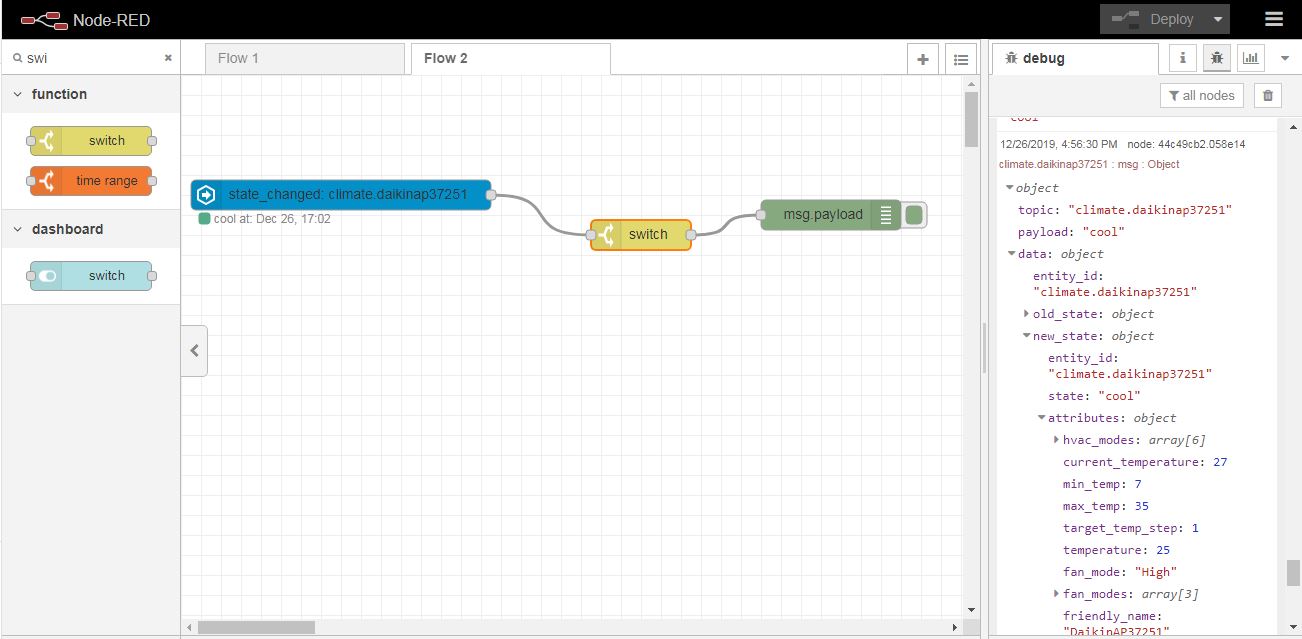The height and width of the screenshot is (639, 1302).
Task: Collapse the new_state object
Action: (1026, 336)
